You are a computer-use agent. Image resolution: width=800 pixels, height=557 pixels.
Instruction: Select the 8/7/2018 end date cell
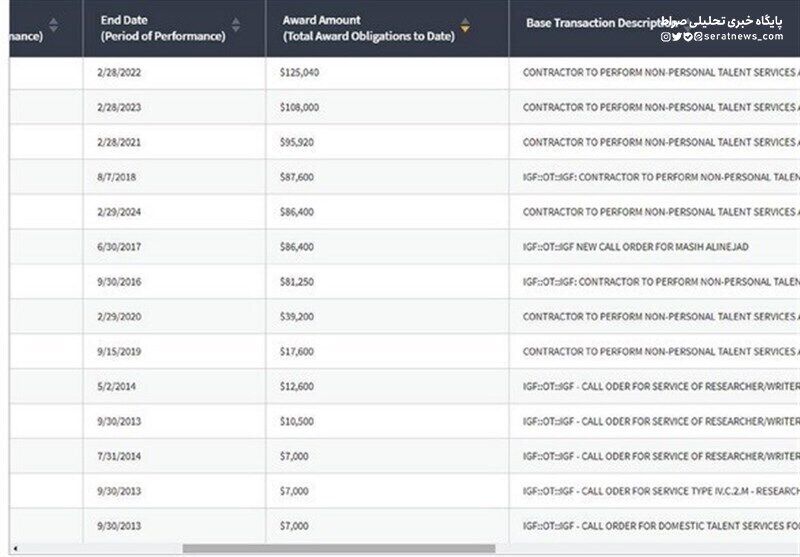116,177
